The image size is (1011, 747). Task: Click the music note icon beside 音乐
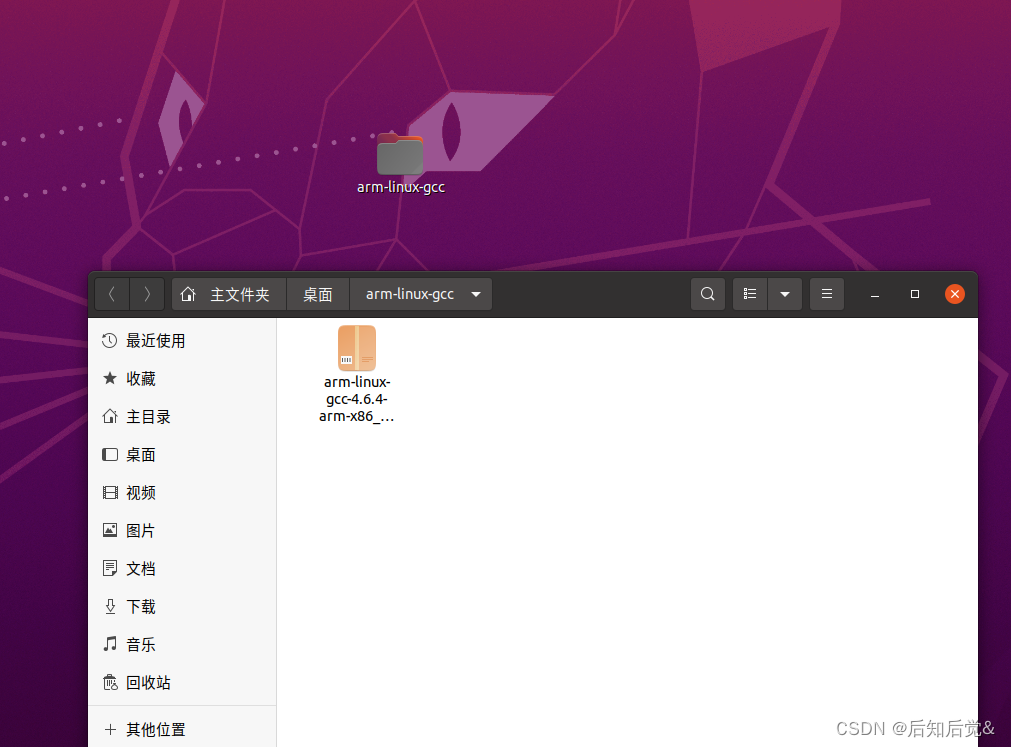[110, 644]
